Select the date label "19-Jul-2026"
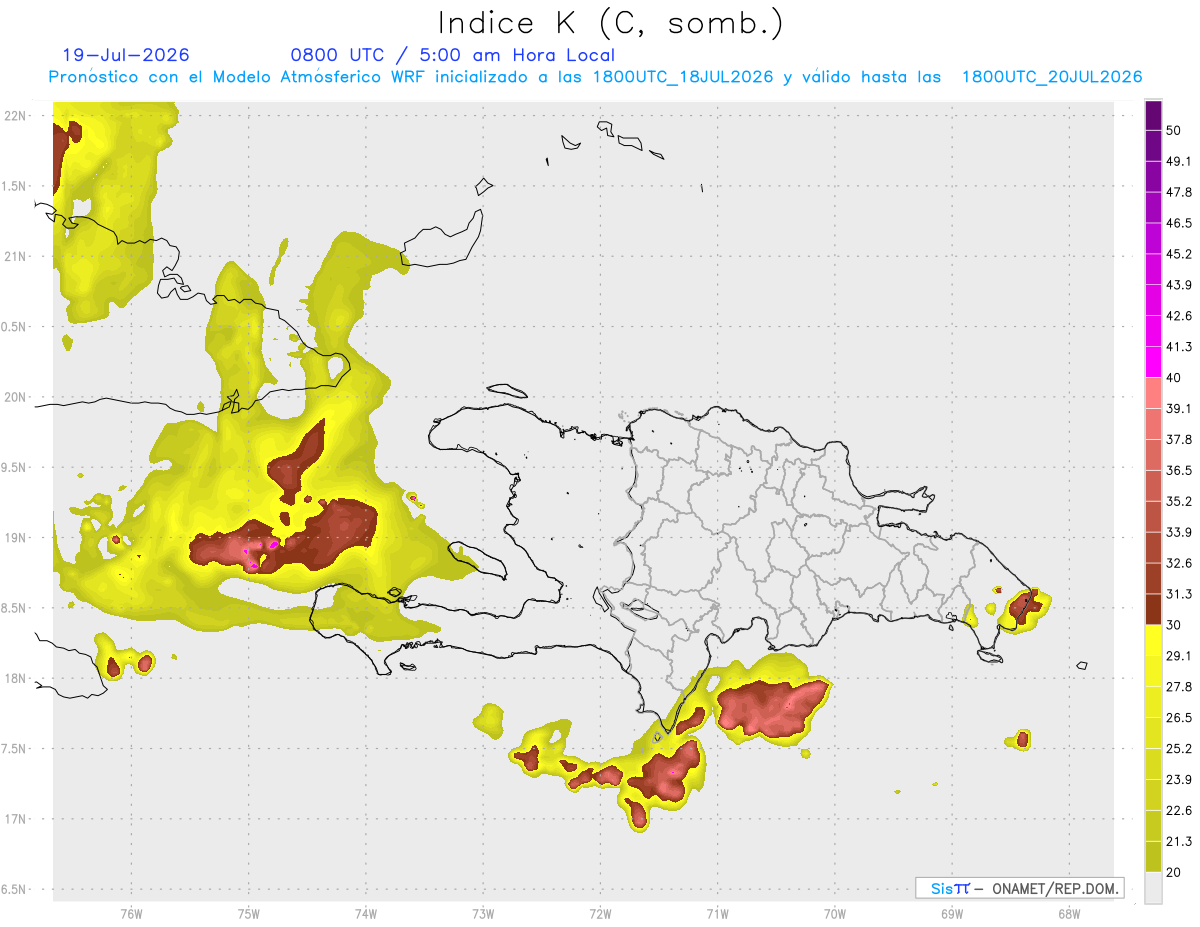 [x=126, y=55]
